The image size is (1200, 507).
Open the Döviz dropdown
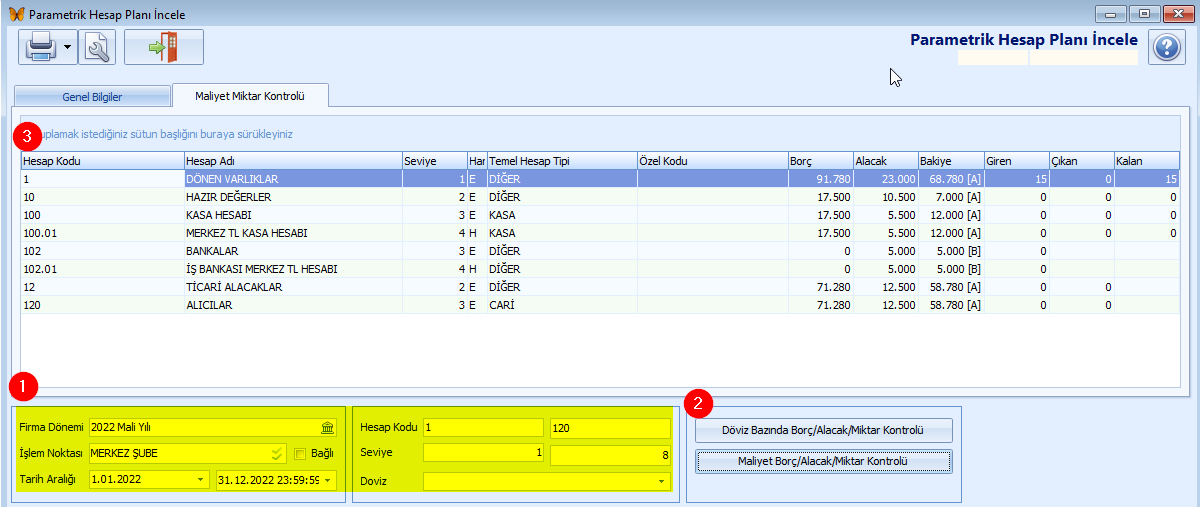coord(661,481)
